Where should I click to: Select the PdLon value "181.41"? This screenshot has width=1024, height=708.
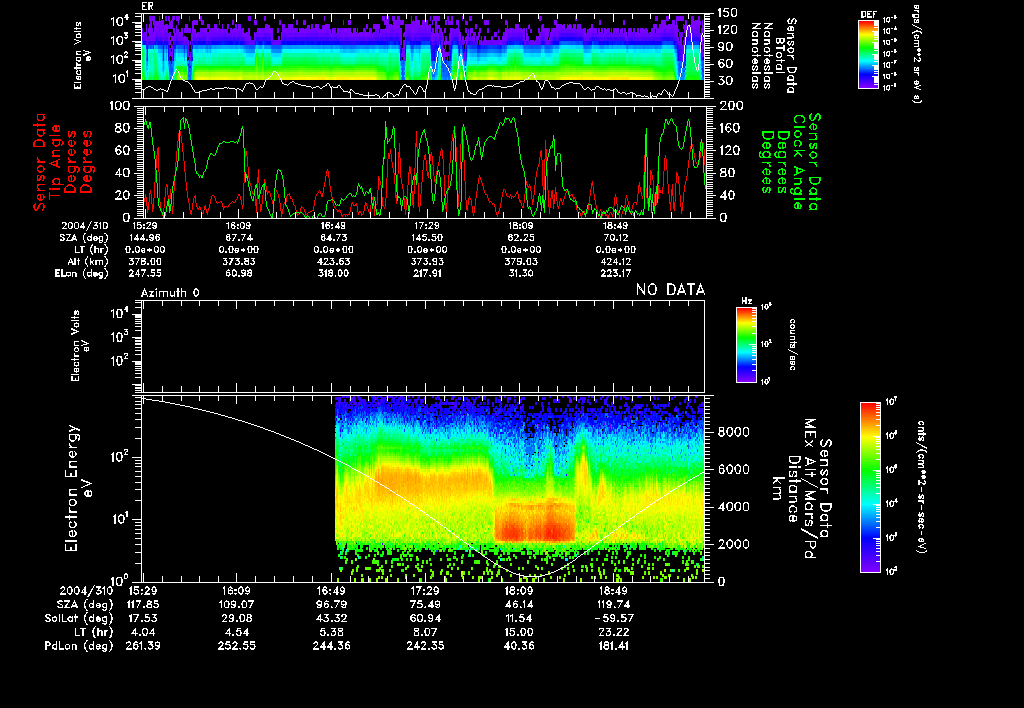(x=614, y=646)
